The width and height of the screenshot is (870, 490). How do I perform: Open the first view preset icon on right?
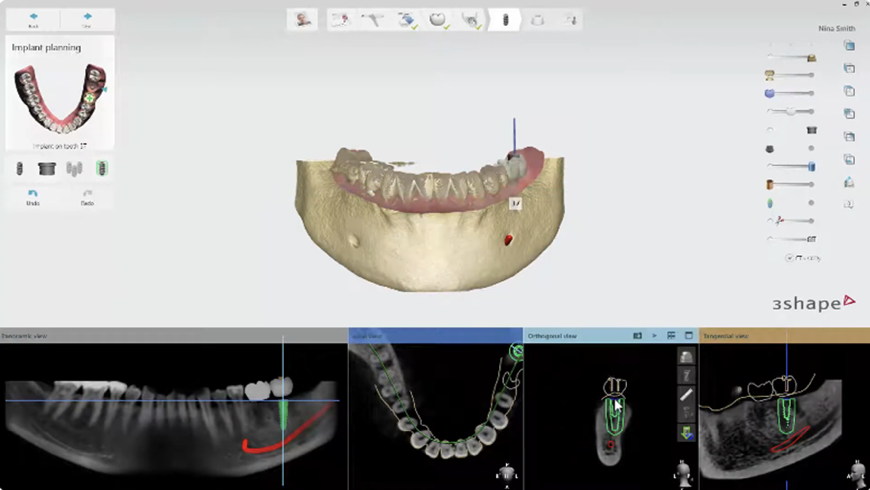coord(849,46)
